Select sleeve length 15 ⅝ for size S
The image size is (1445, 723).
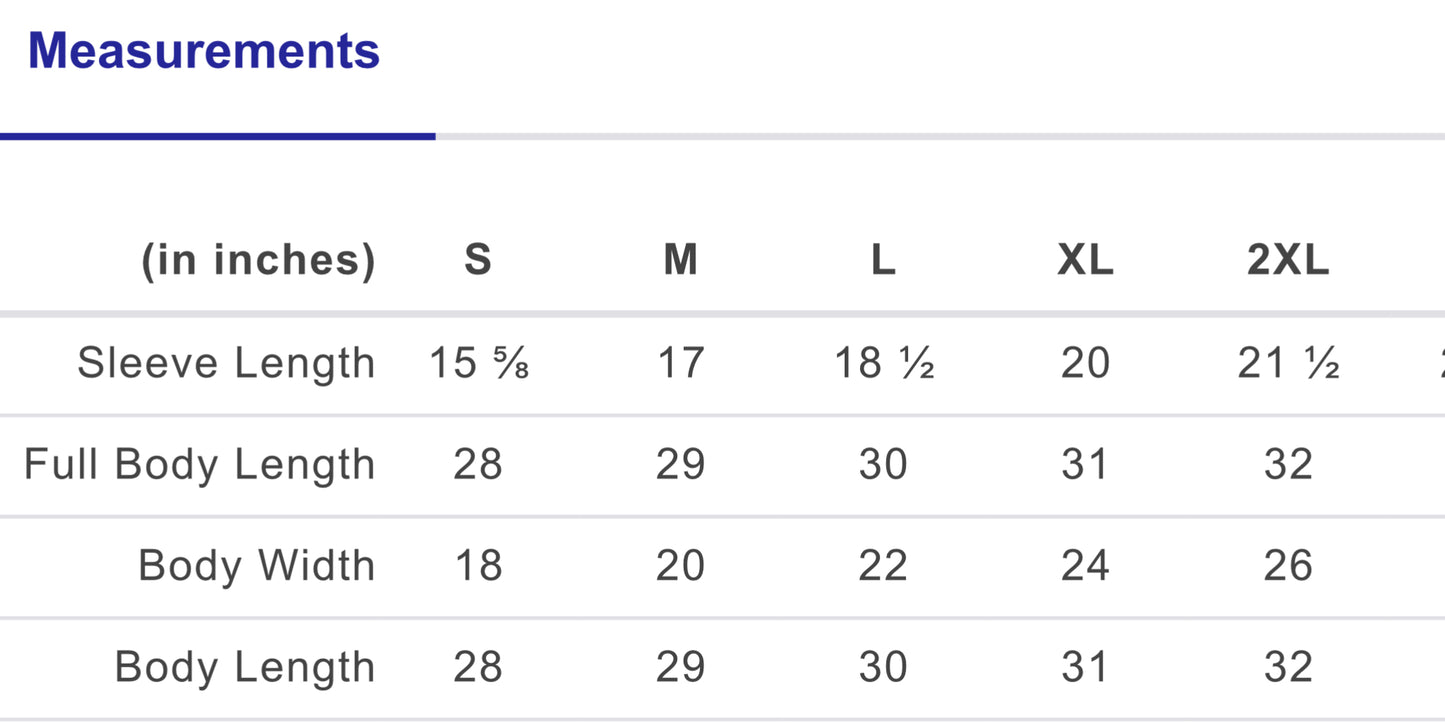(479, 363)
